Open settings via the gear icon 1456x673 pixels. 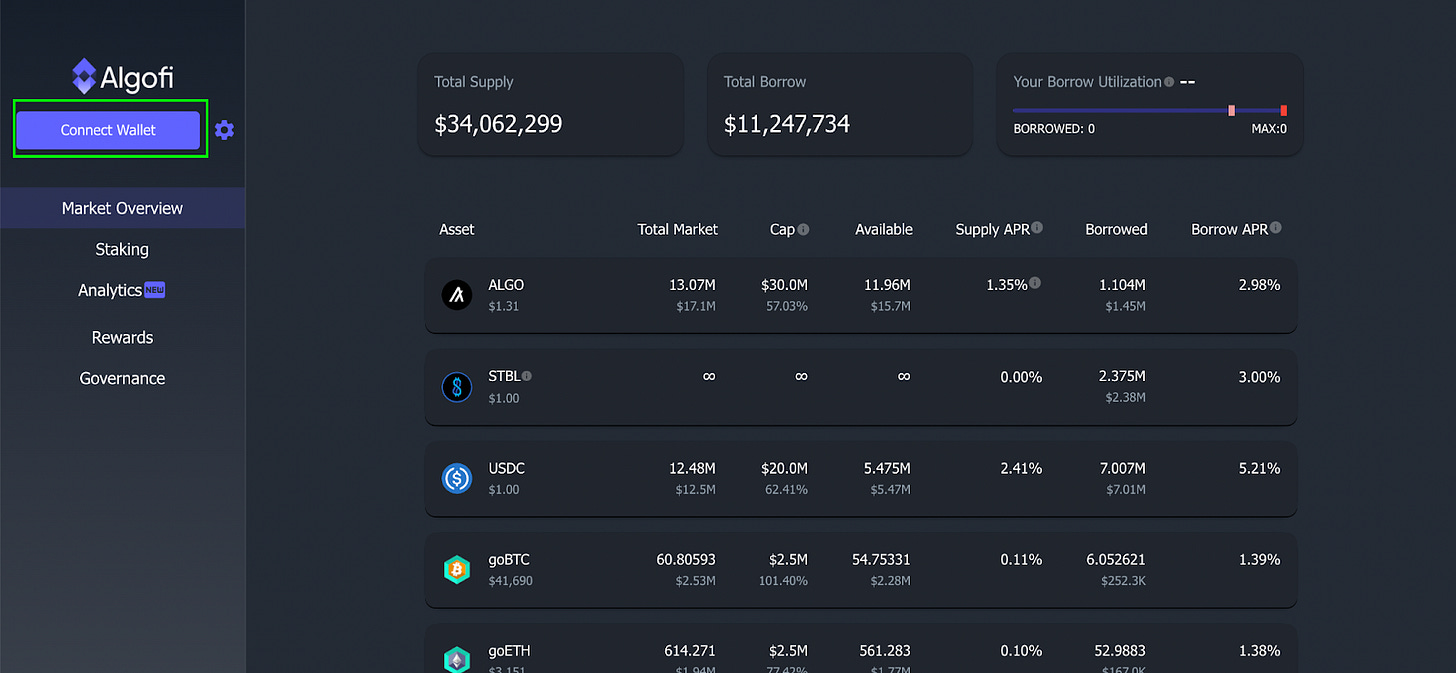click(x=224, y=130)
